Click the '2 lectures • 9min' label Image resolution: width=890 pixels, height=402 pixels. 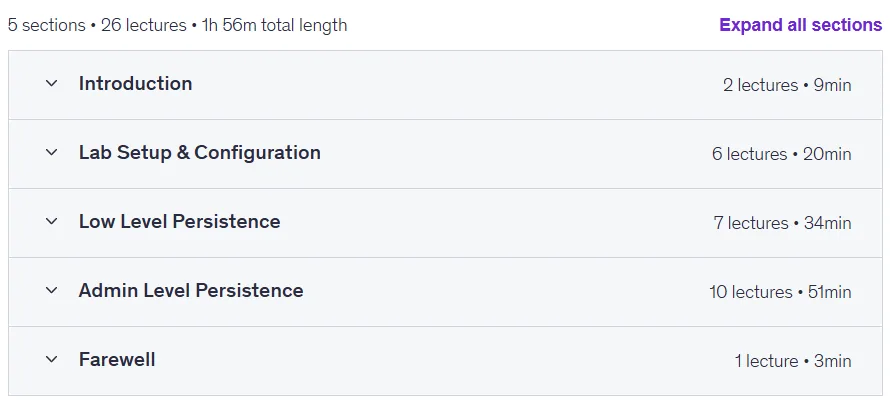point(787,85)
